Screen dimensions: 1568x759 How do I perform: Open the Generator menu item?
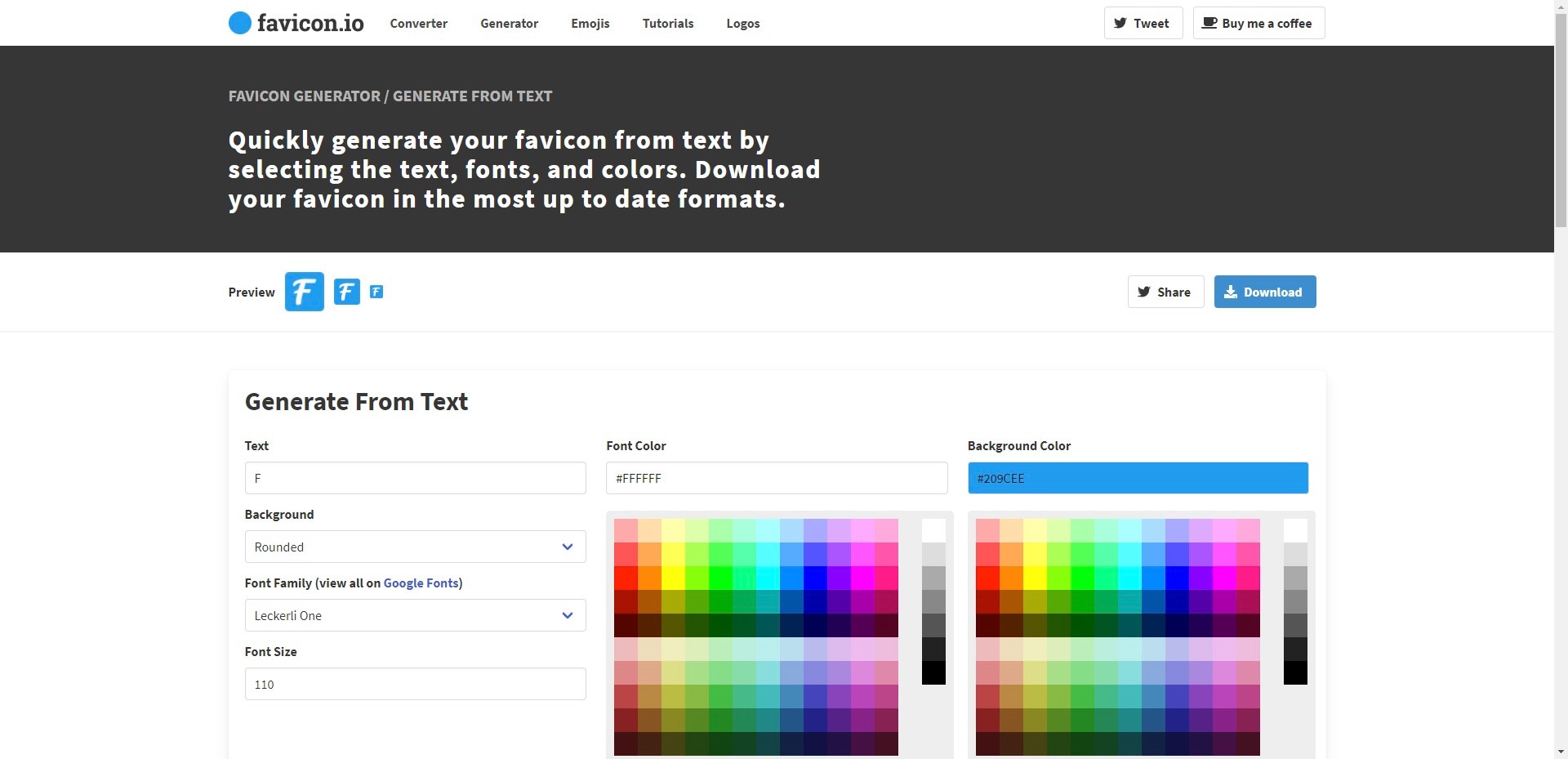click(x=510, y=23)
